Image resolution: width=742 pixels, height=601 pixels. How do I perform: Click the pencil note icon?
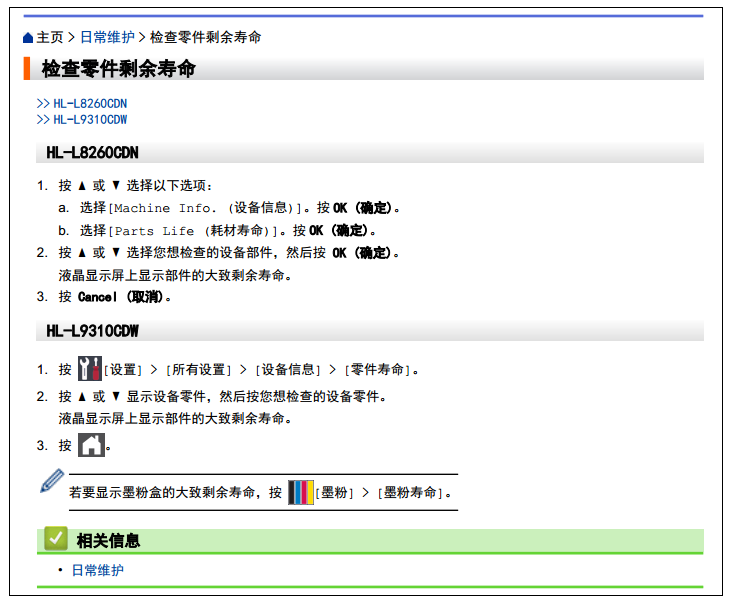52,481
